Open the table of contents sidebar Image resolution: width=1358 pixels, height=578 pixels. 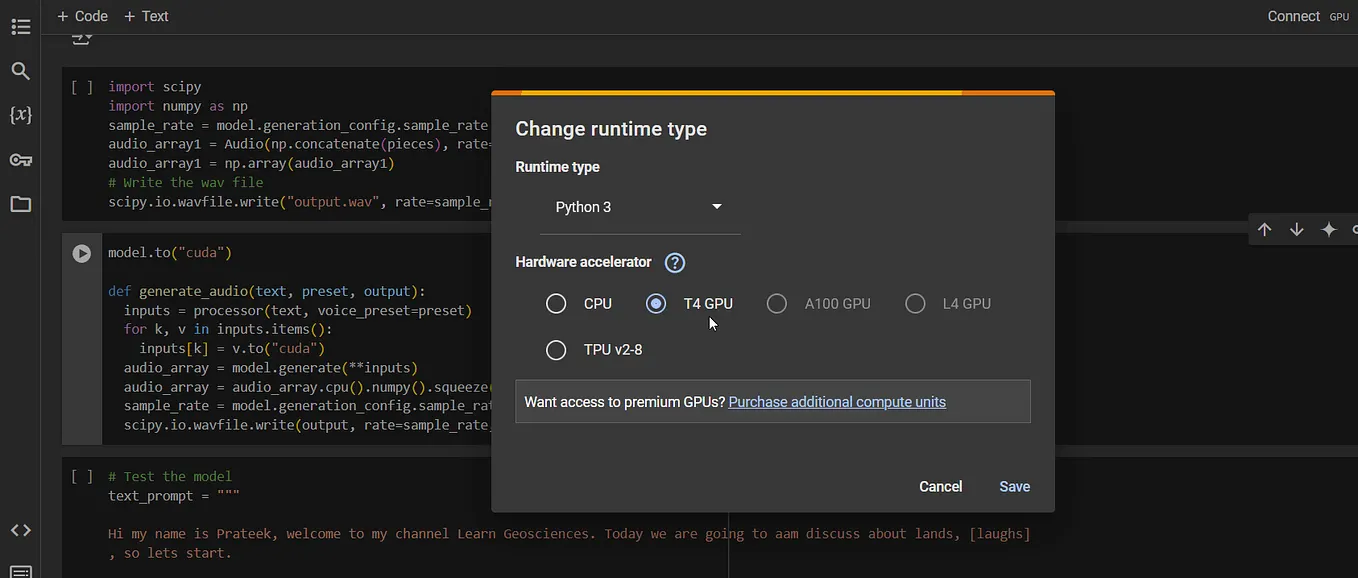point(21,26)
